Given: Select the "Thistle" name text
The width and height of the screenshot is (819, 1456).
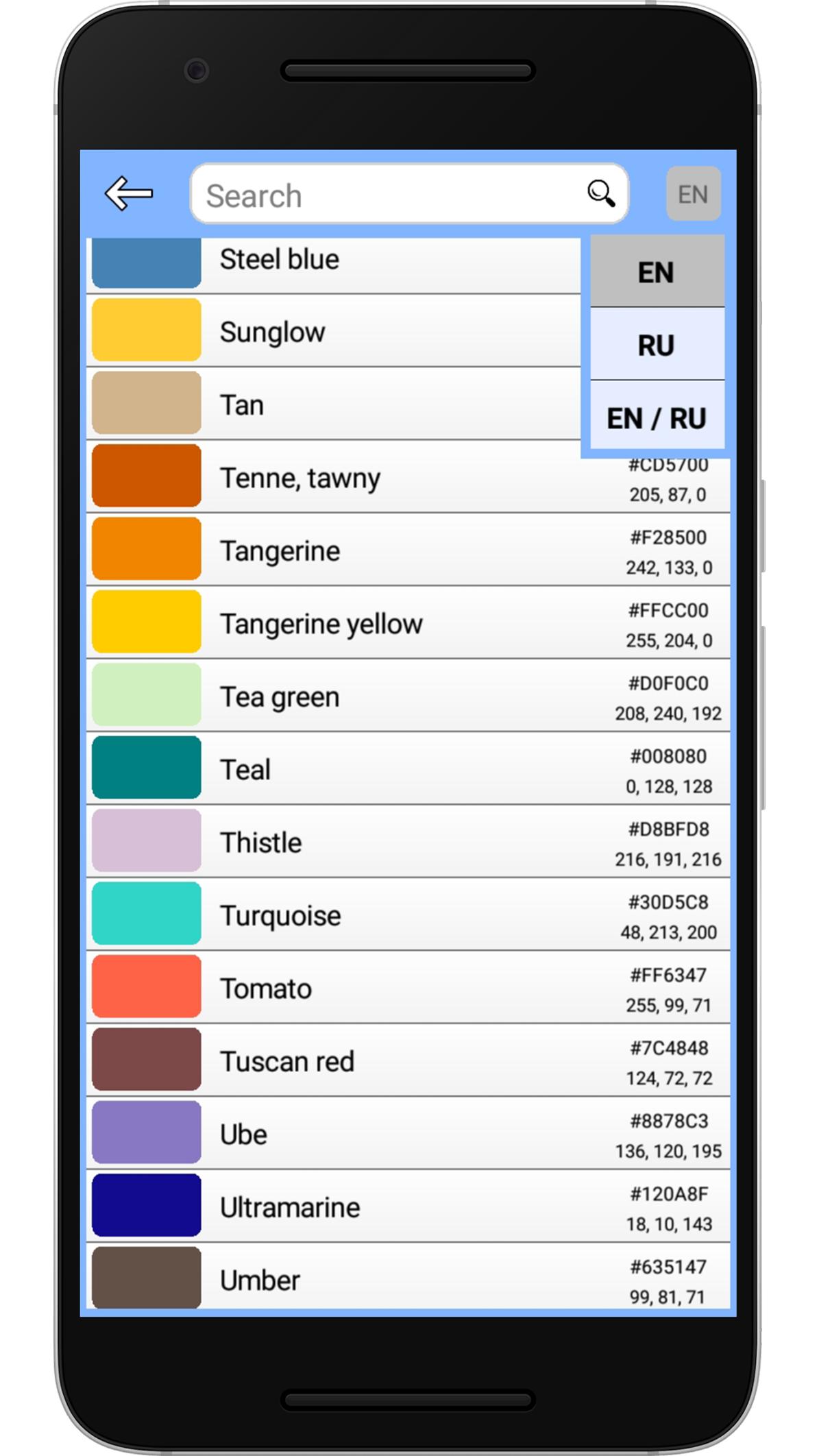Looking at the screenshot, I should [x=260, y=842].
